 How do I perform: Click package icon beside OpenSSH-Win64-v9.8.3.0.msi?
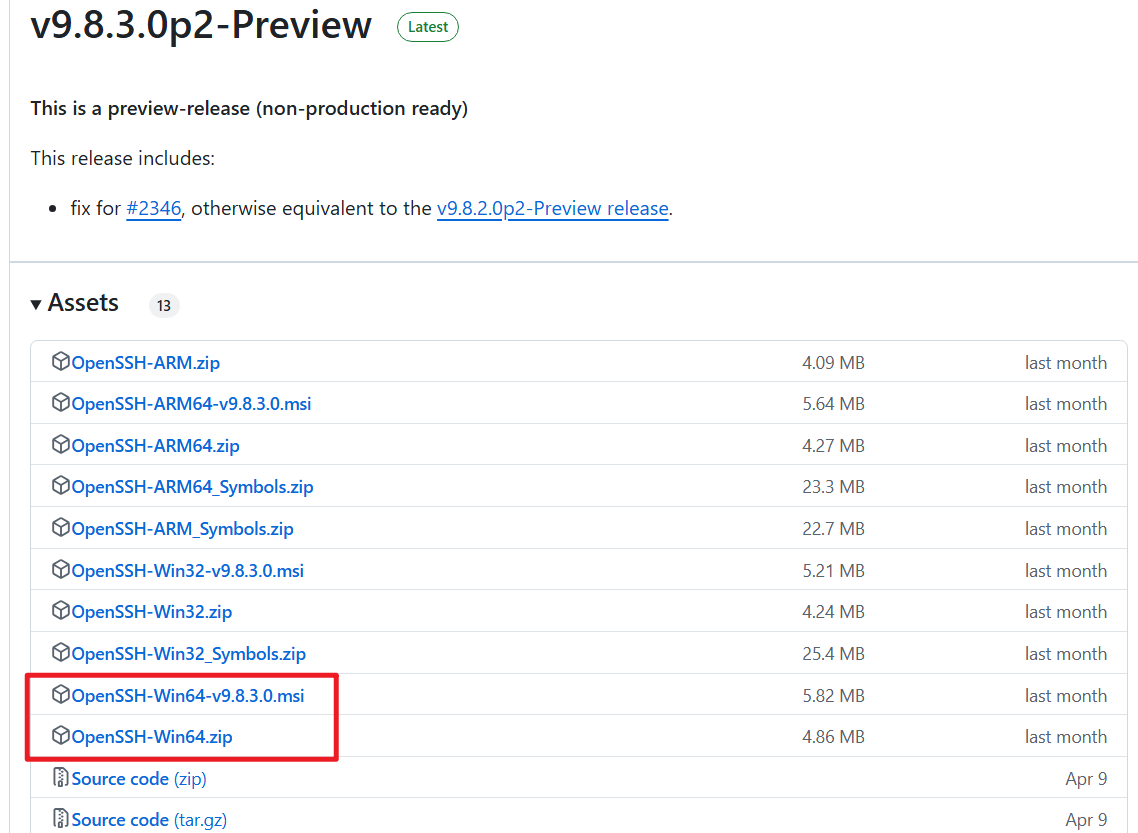click(x=60, y=694)
